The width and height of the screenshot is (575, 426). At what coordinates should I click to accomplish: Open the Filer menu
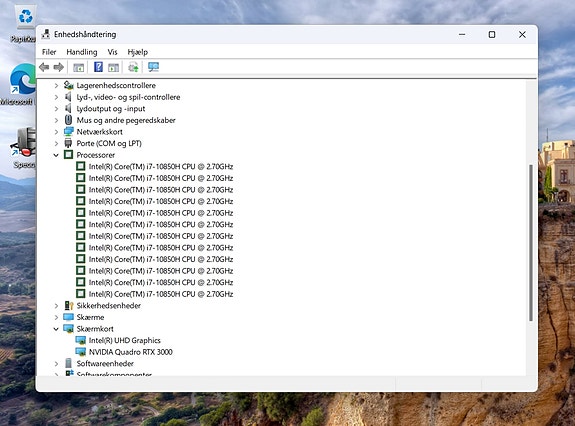pyautogui.click(x=49, y=52)
